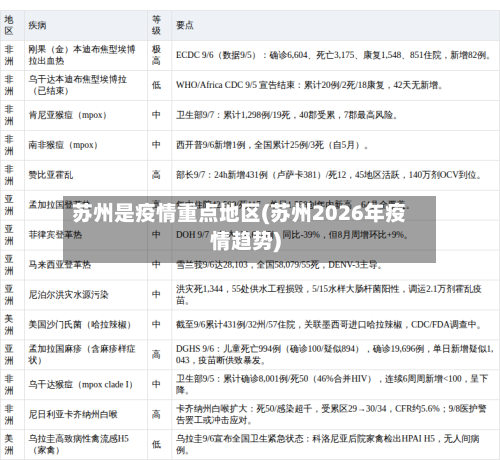Click 西开普9/6新增1例 text
500x460 pixels.
tap(272, 145)
